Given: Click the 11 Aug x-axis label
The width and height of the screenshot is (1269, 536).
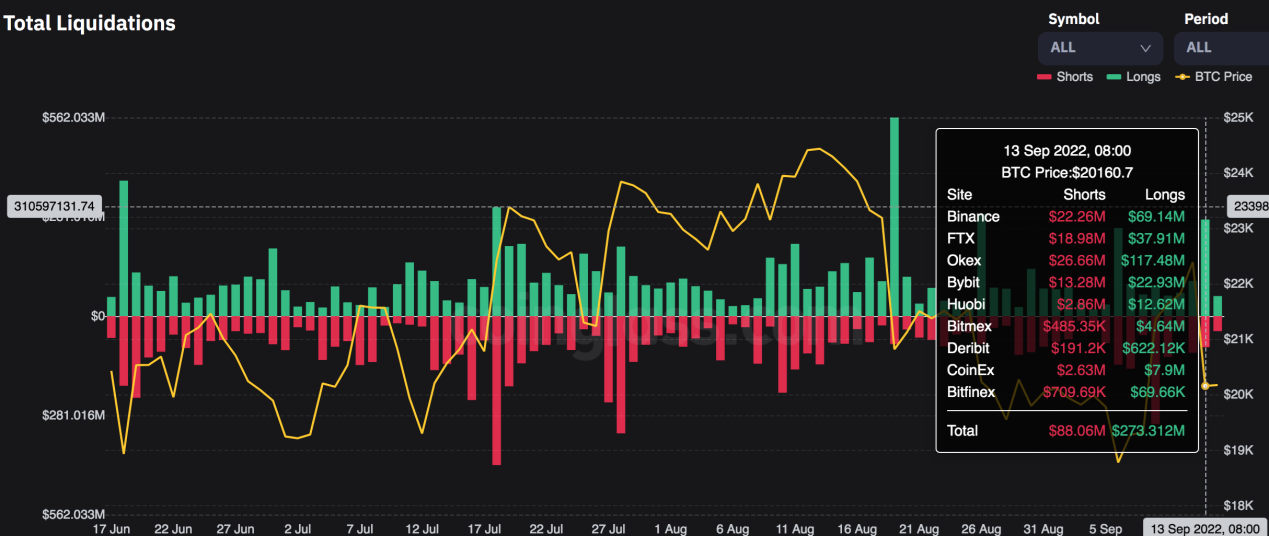Looking at the screenshot, I should coord(794,528).
